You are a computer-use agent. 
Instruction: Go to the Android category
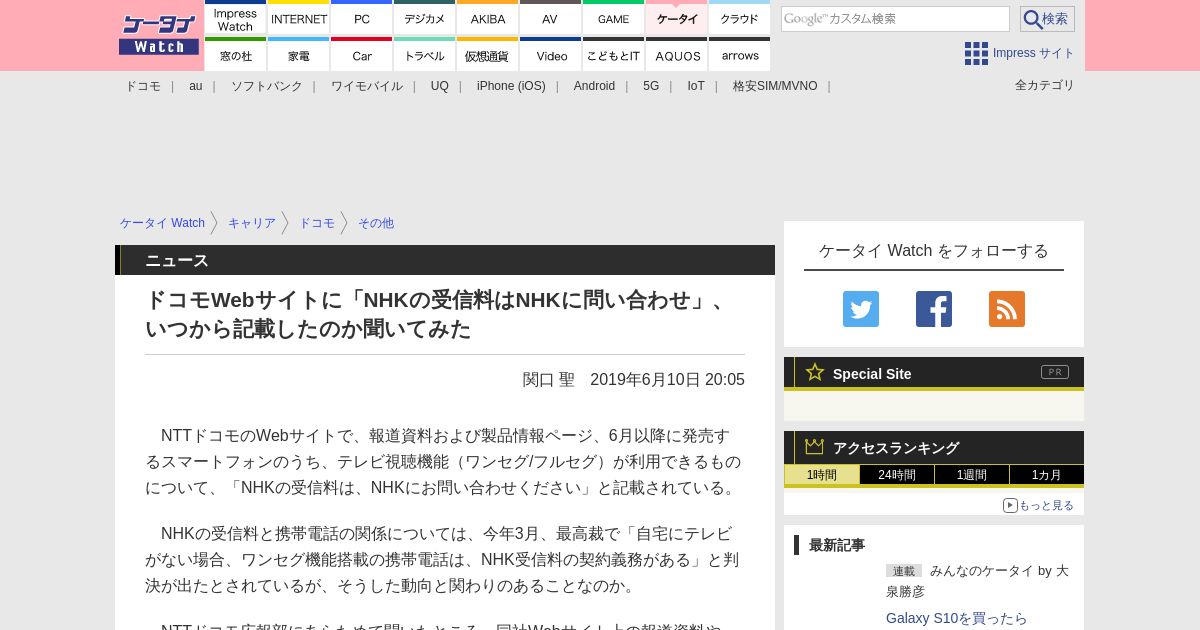point(594,86)
